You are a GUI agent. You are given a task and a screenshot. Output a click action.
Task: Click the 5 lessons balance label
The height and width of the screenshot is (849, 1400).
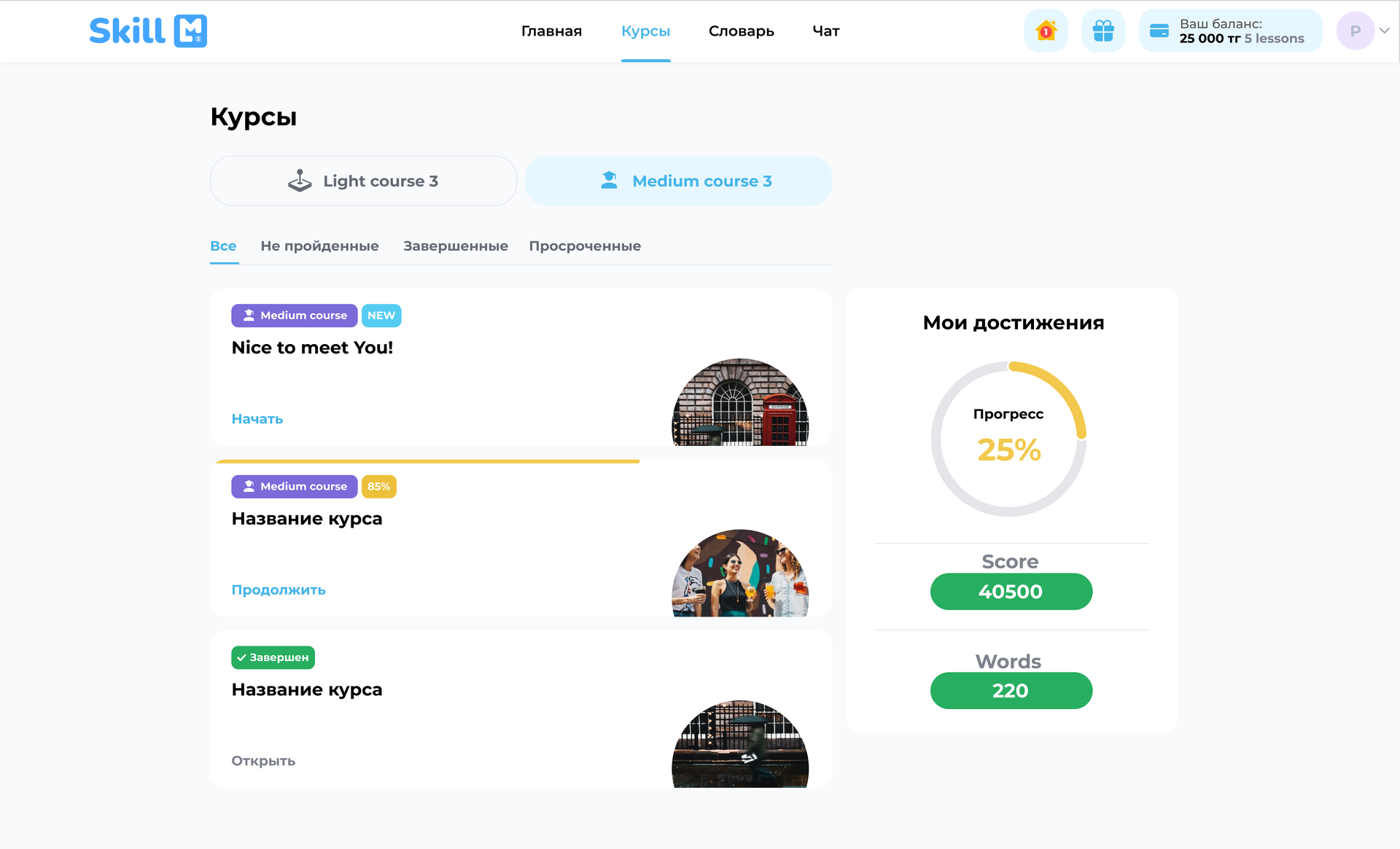tap(1274, 39)
